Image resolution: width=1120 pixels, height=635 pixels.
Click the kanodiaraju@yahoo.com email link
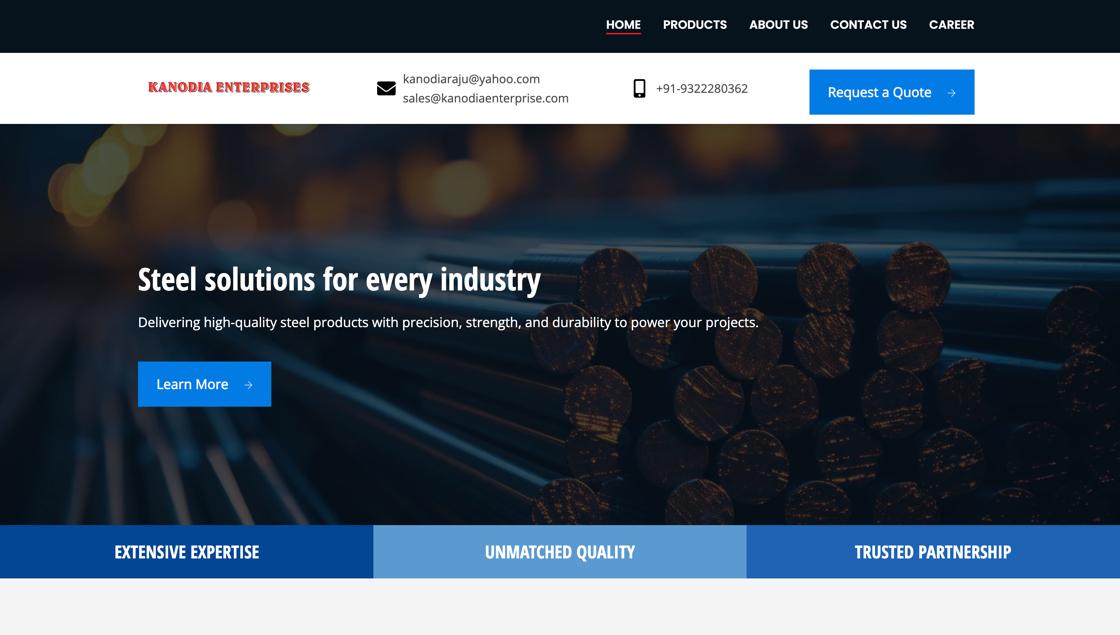coord(471,79)
